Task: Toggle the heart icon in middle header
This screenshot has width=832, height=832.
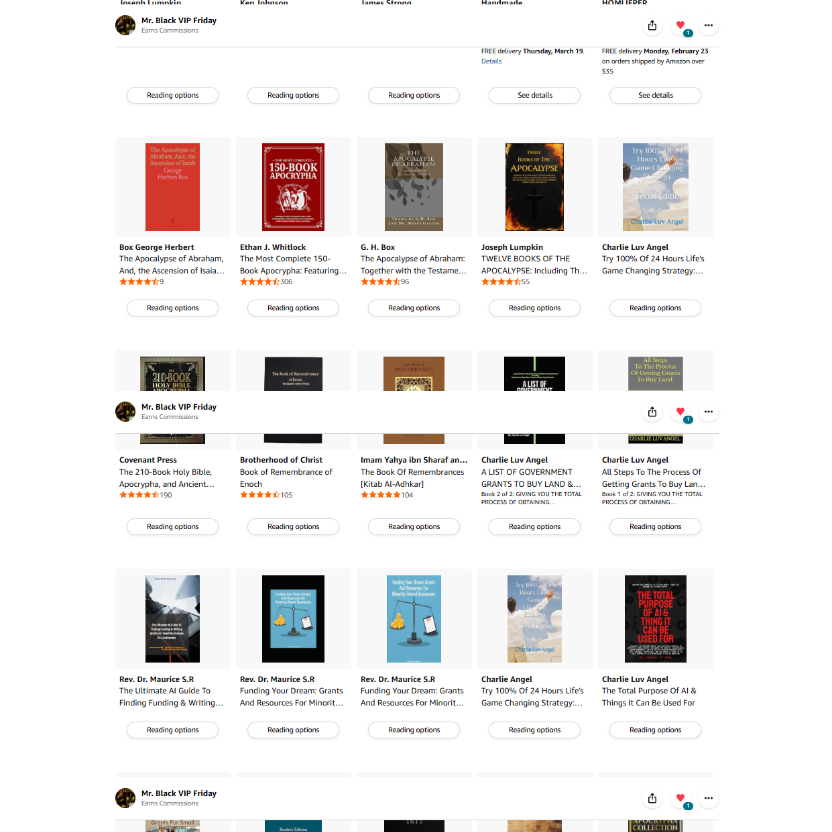Action: click(x=680, y=412)
